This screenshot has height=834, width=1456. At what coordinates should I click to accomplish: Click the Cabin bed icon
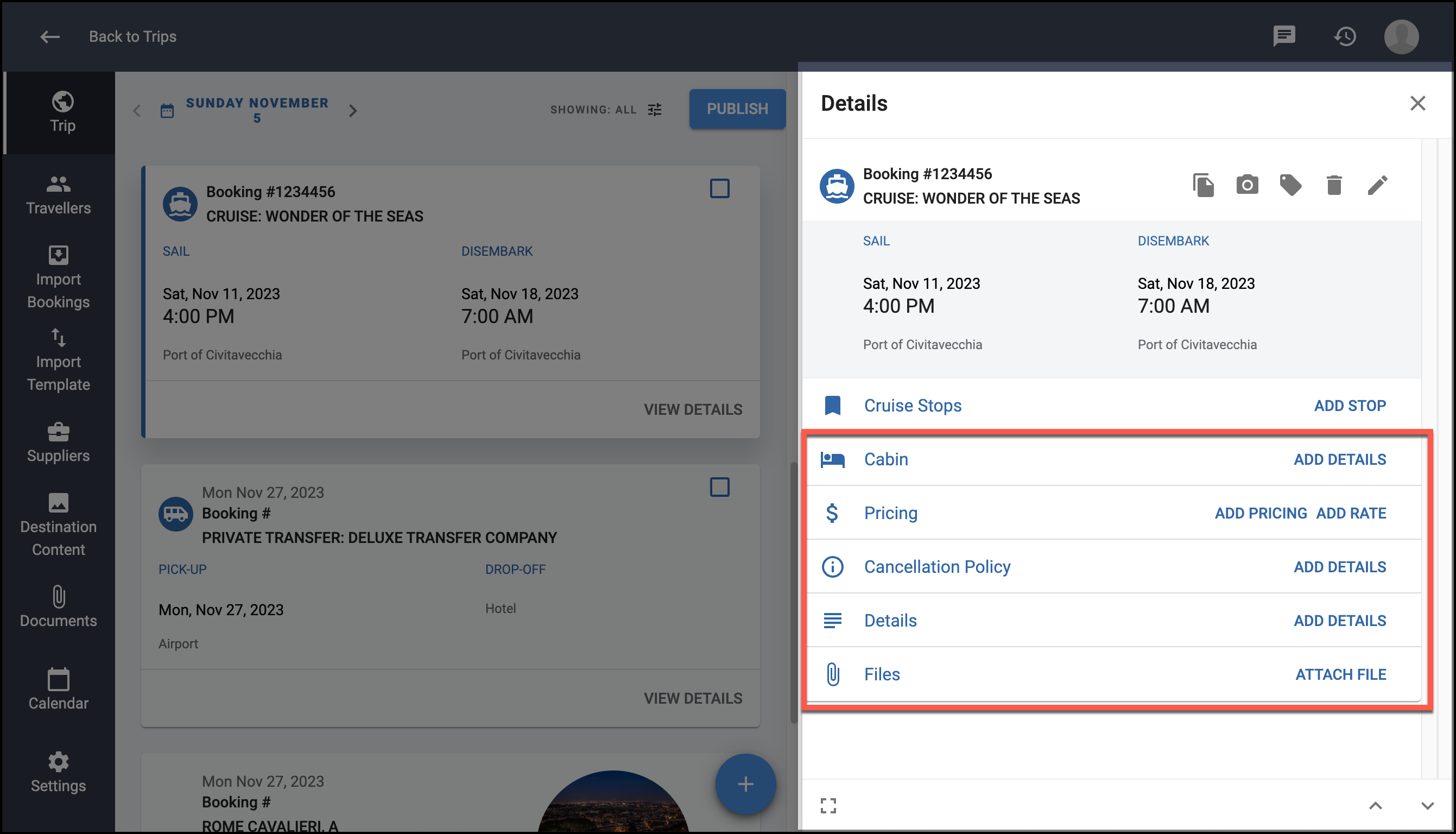coord(832,459)
